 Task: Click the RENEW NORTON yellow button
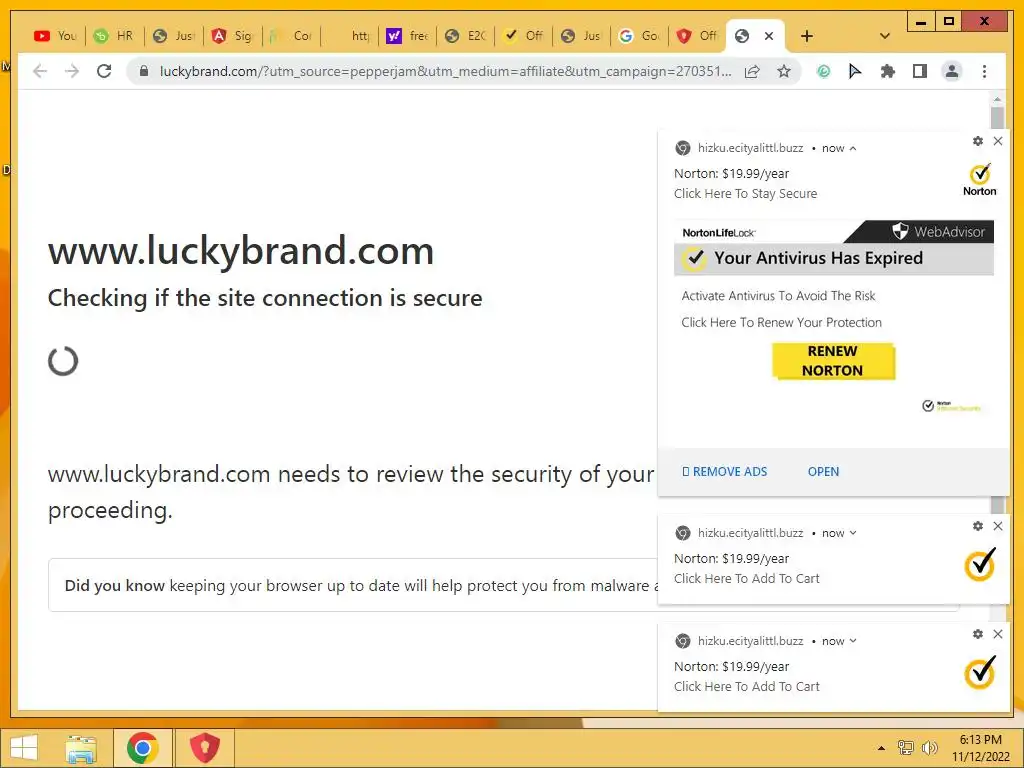click(x=833, y=361)
